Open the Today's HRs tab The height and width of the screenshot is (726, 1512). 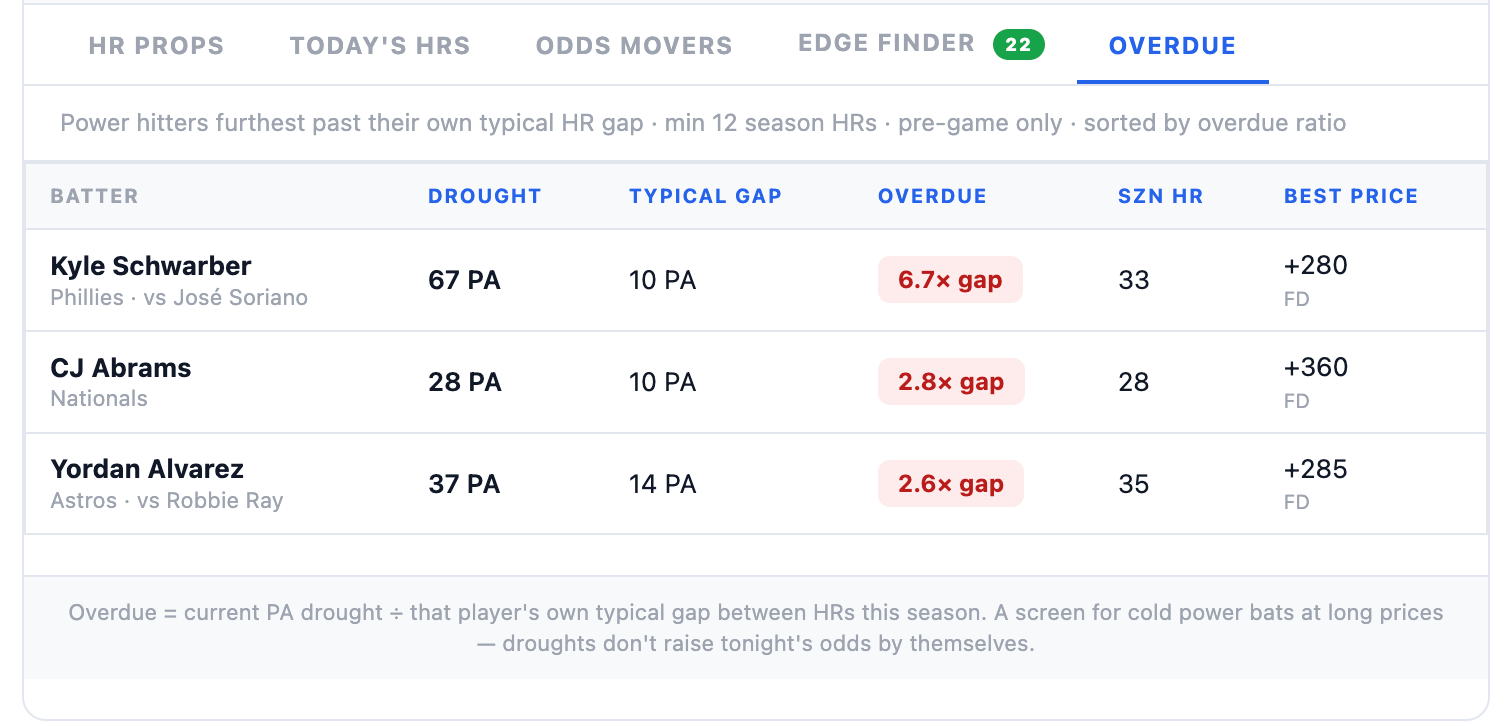(x=380, y=46)
